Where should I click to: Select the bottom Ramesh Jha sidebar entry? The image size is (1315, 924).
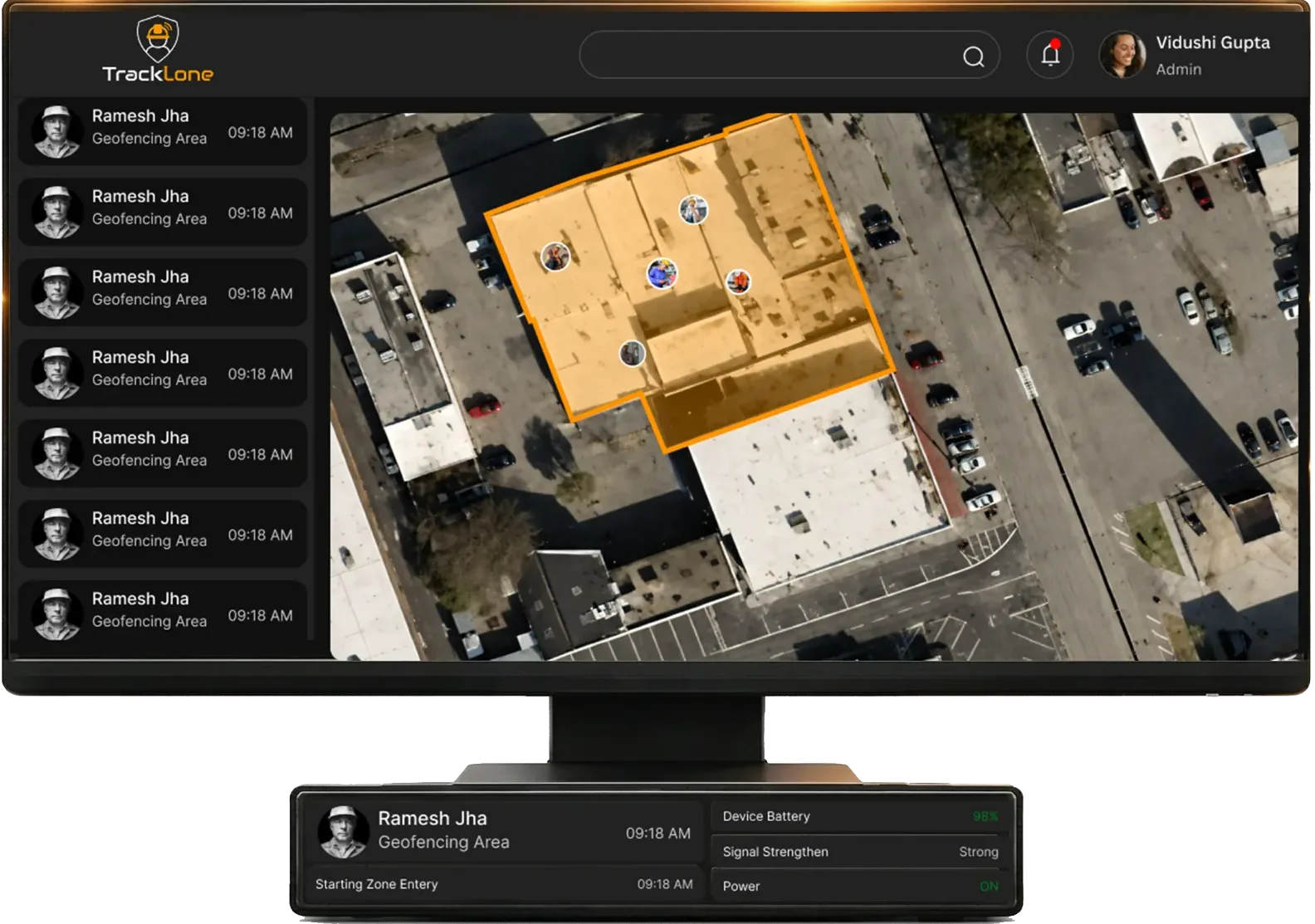tap(163, 613)
